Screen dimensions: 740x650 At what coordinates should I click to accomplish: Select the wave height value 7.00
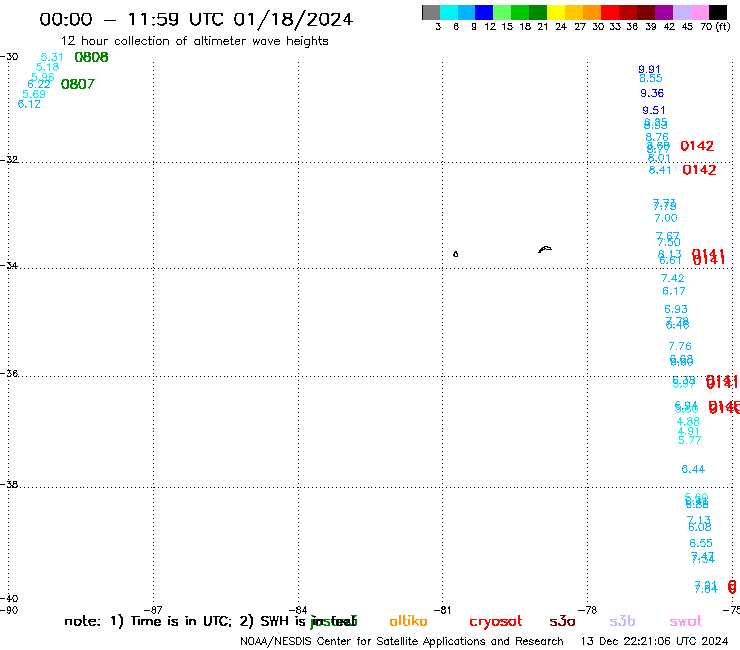coord(666,218)
